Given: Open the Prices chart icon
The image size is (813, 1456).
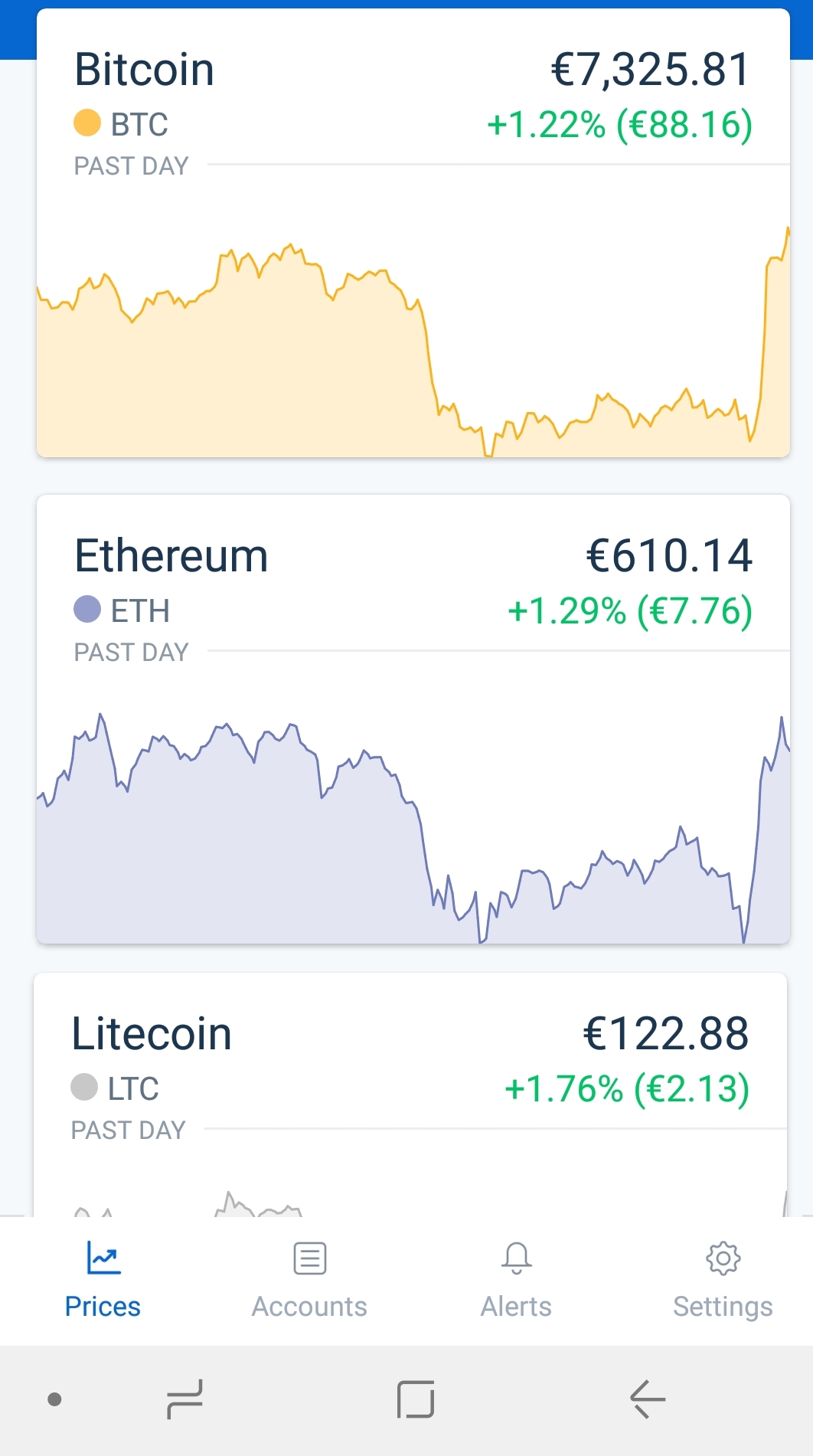Looking at the screenshot, I should coord(103,1258).
